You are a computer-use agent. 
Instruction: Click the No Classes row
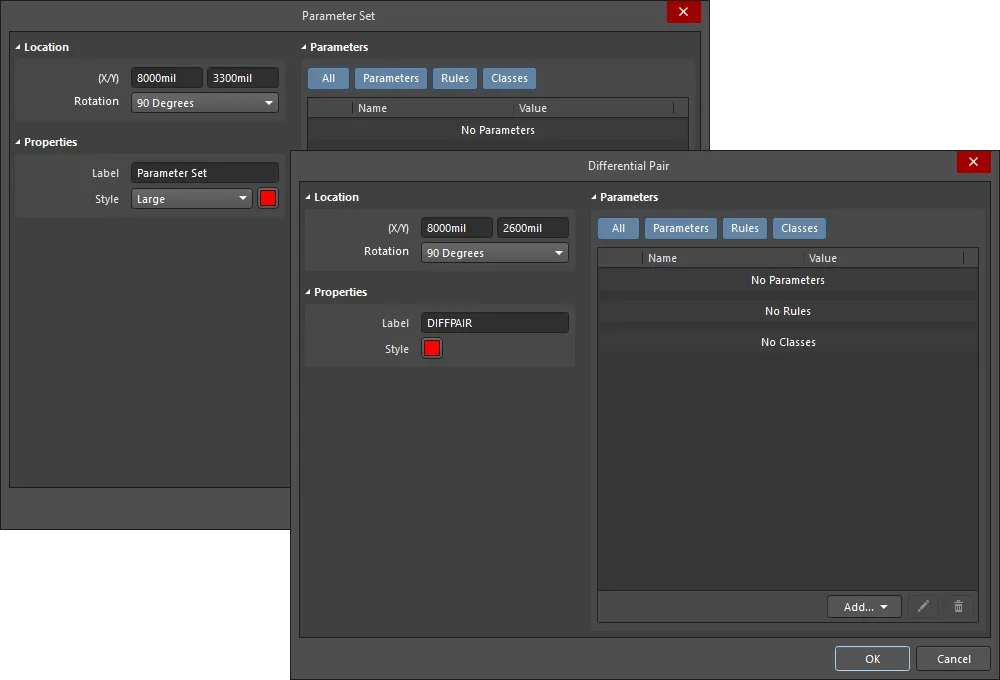[788, 343]
